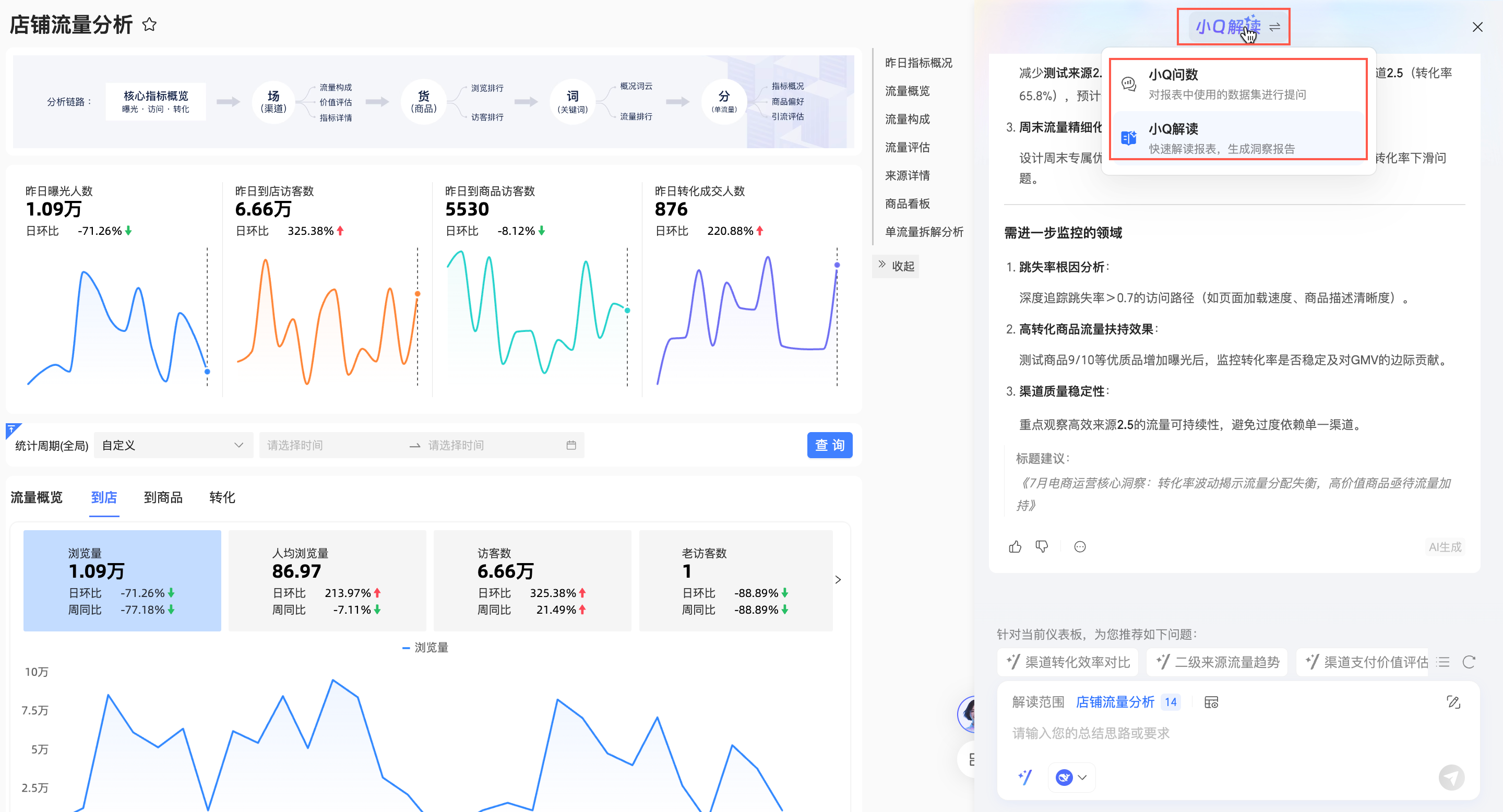Open the recommended questions list icon
1503x812 pixels.
point(1443,662)
